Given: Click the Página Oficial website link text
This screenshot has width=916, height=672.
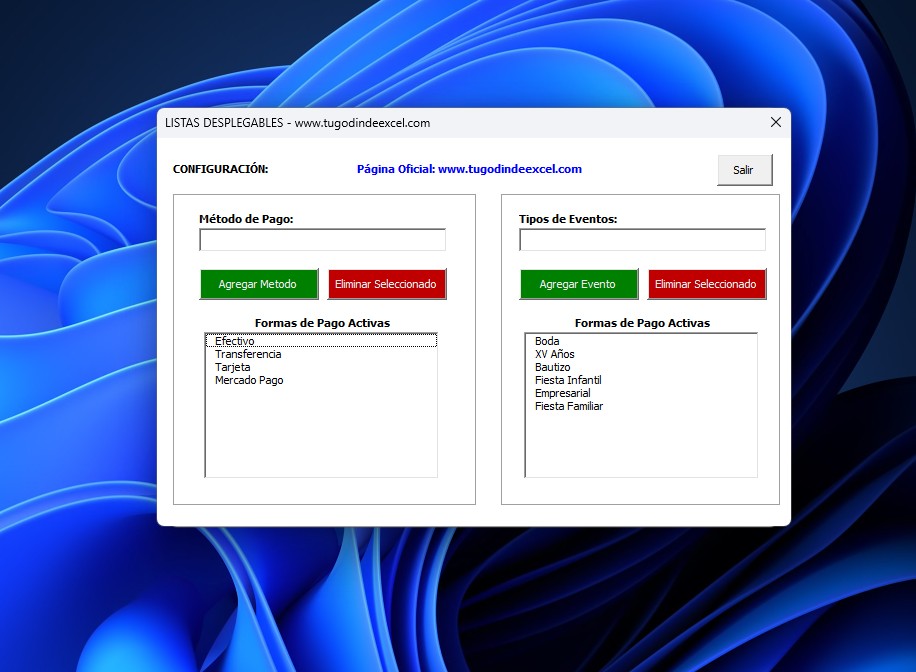Looking at the screenshot, I should tap(469, 169).
